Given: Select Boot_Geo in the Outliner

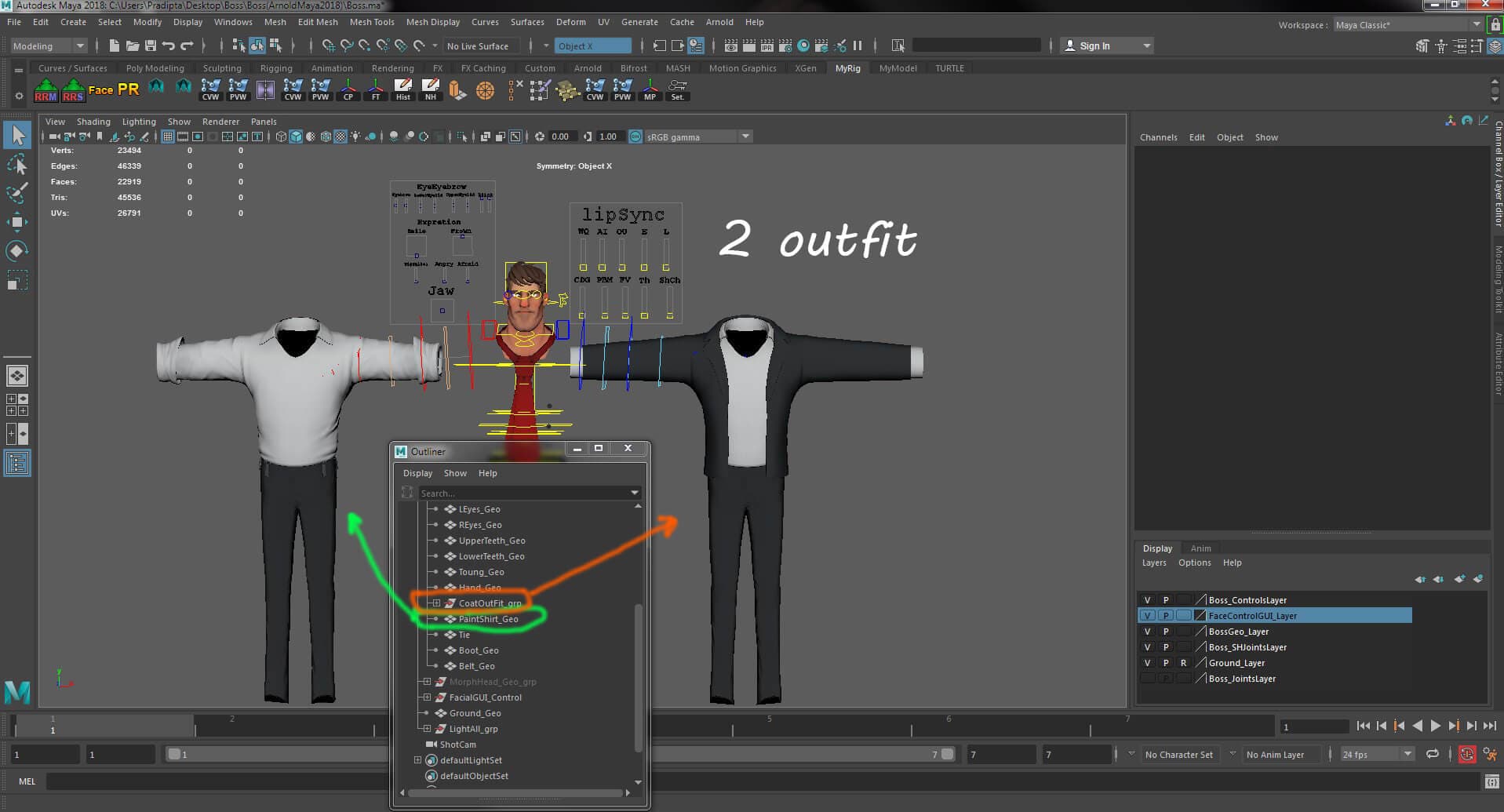Looking at the screenshot, I should tap(478, 650).
